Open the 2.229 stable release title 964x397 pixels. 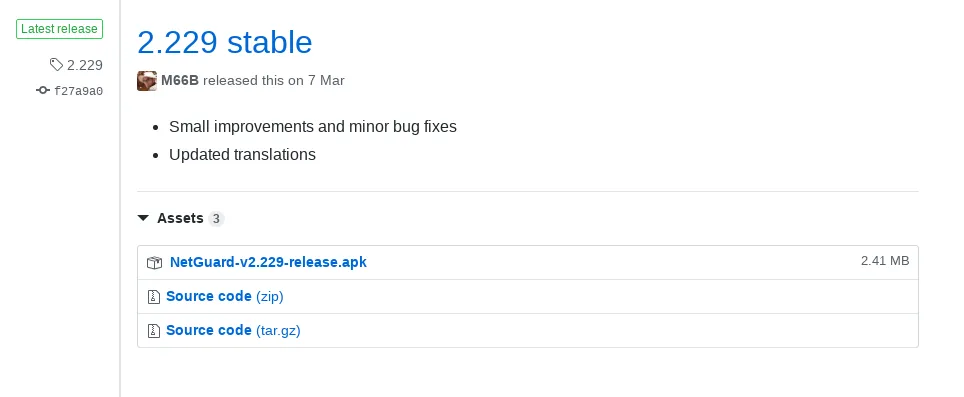point(225,42)
